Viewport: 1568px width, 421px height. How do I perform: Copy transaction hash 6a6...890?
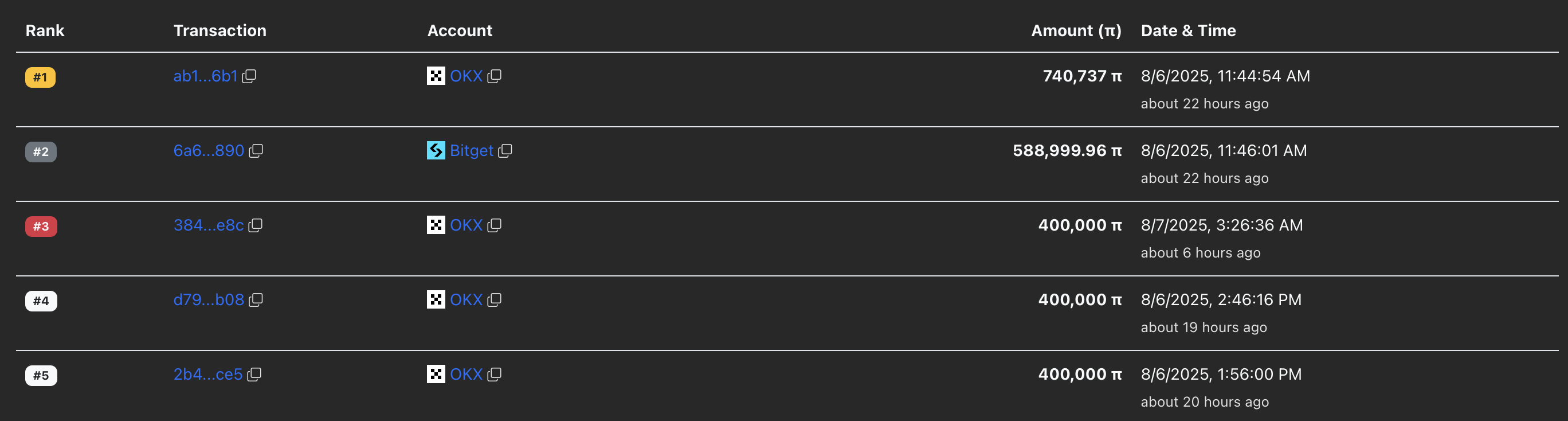(256, 150)
